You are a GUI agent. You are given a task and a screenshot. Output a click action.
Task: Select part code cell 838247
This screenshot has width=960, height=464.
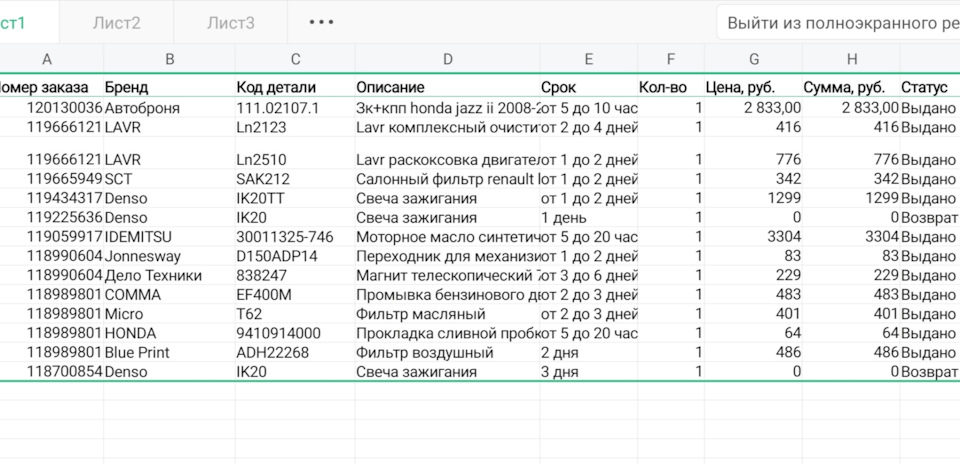point(295,275)
